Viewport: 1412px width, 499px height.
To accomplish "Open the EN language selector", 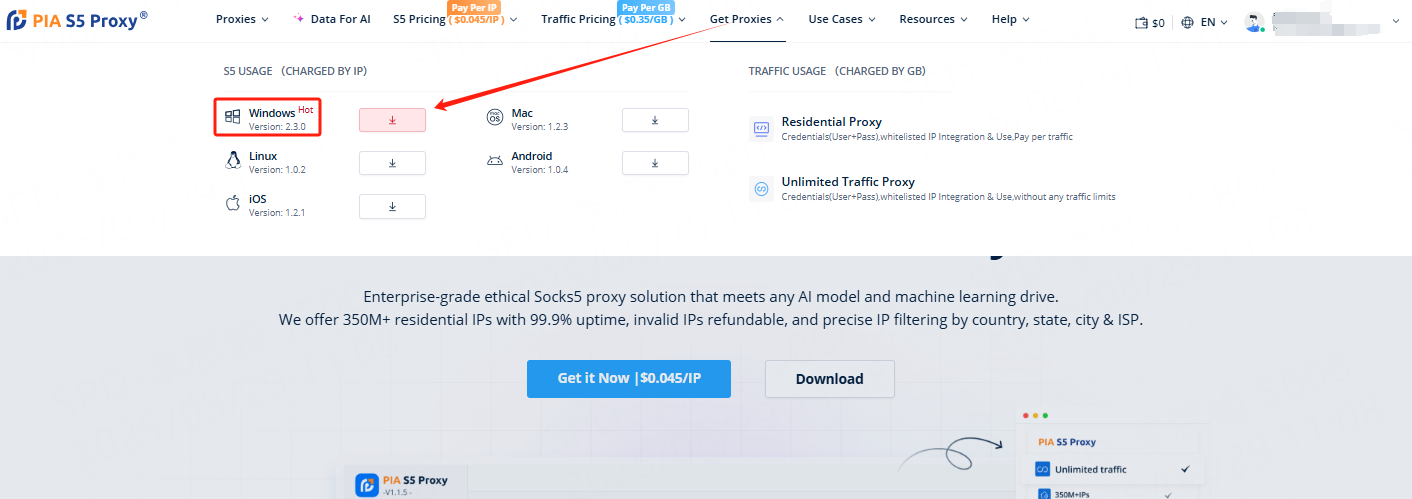I will pos(1204,22).
